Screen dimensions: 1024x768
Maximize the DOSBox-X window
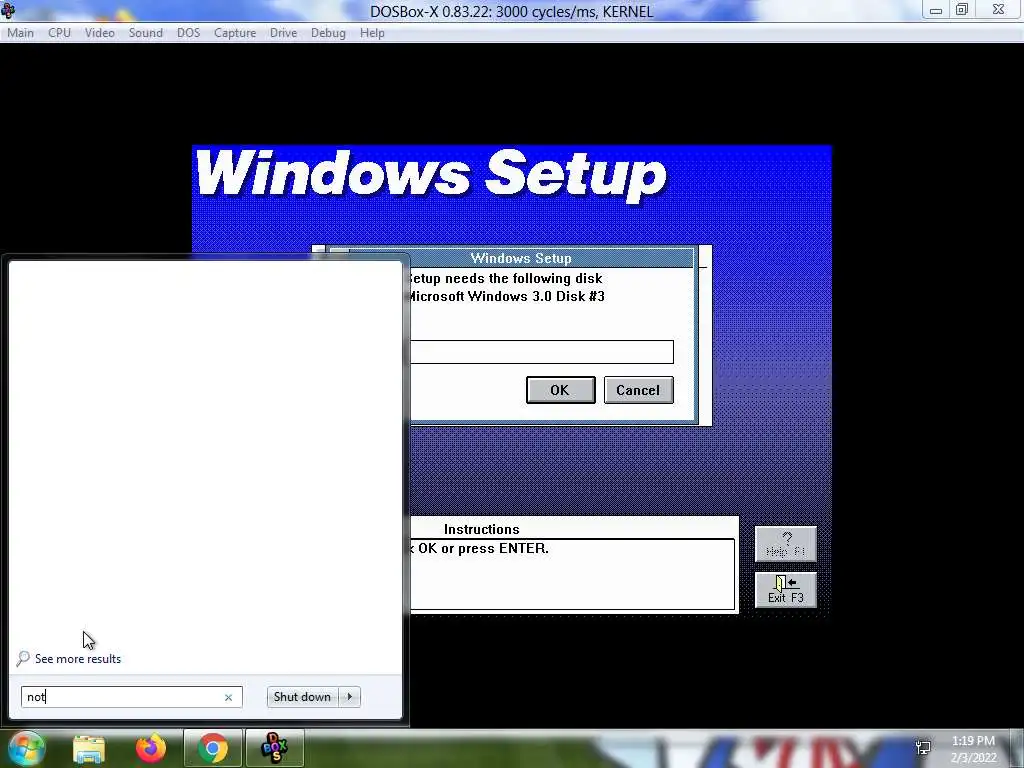coord(962,10)
